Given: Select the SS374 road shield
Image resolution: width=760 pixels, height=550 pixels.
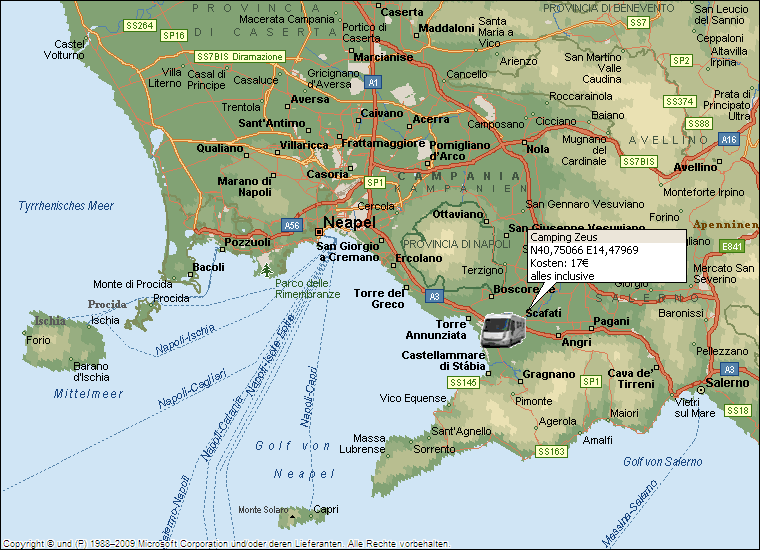Looking at the screenshot, I should click(x=679, y=102).
